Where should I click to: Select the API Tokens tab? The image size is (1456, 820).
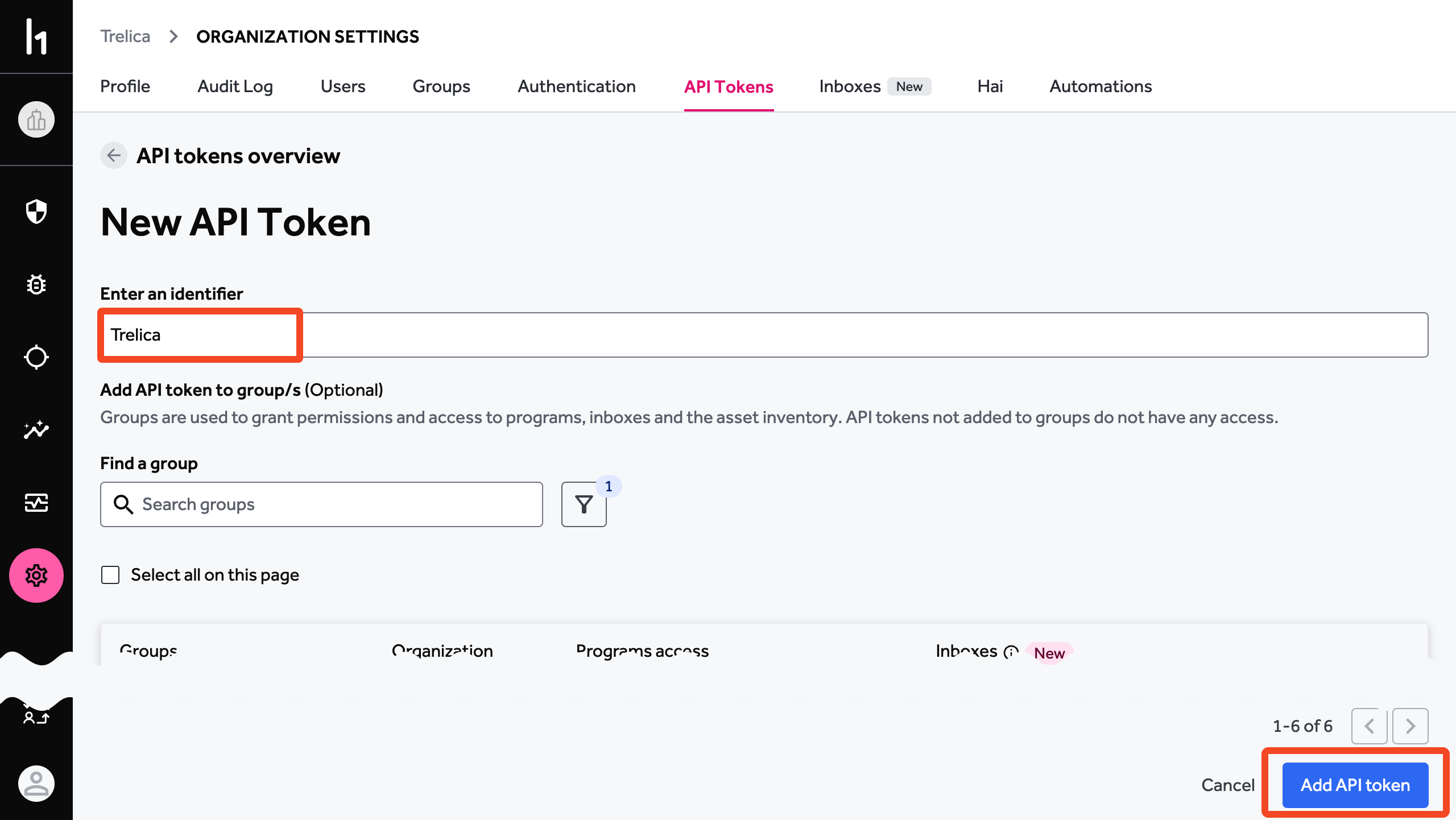[x=729, y=86]
